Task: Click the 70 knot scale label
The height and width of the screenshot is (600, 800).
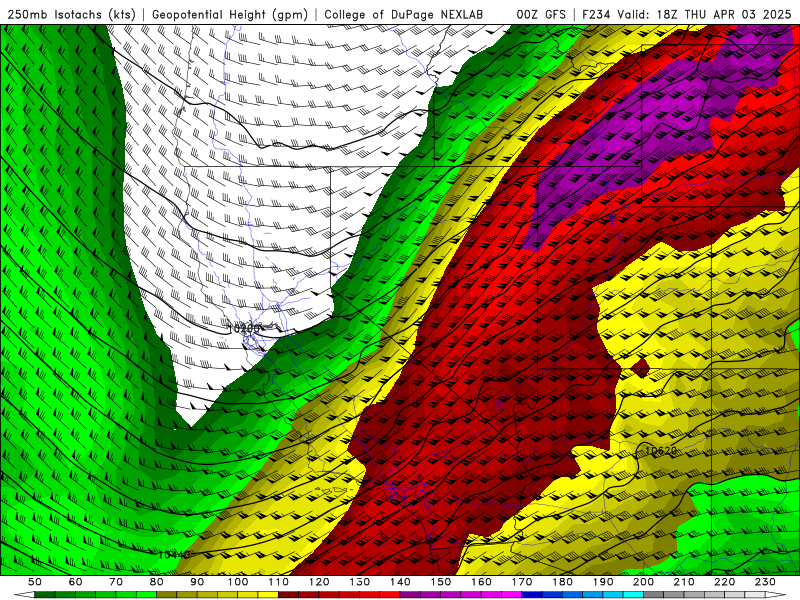Action: 116,582
